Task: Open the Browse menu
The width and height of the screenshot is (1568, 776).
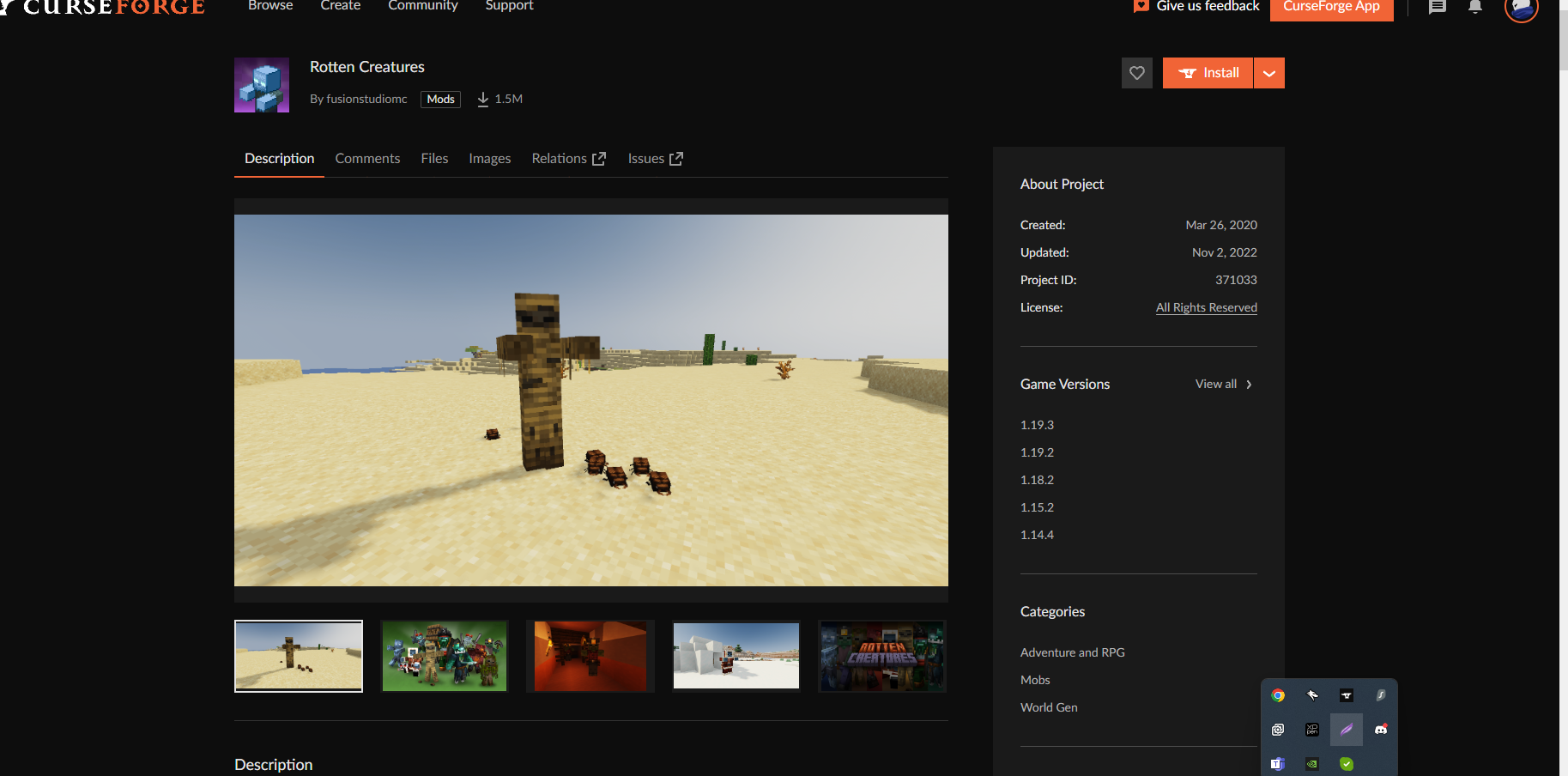Action: (270, 6)
